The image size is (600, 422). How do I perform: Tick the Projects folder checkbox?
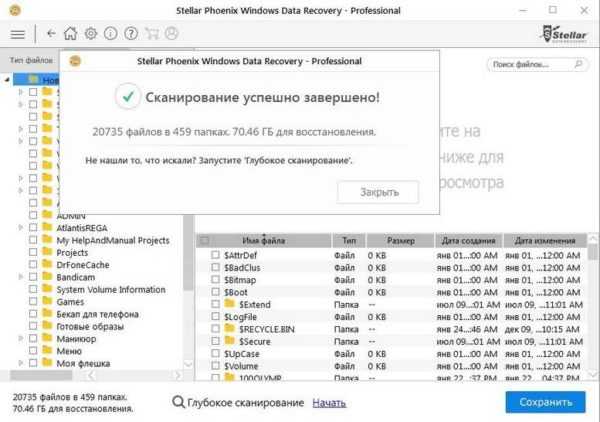33,252
